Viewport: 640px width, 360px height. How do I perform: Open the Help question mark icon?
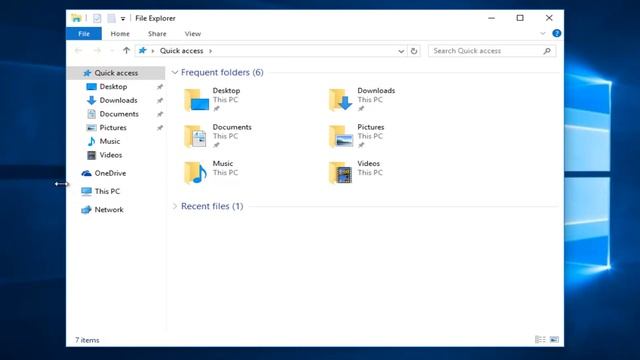pyautogui.click(x=556, y=33)
